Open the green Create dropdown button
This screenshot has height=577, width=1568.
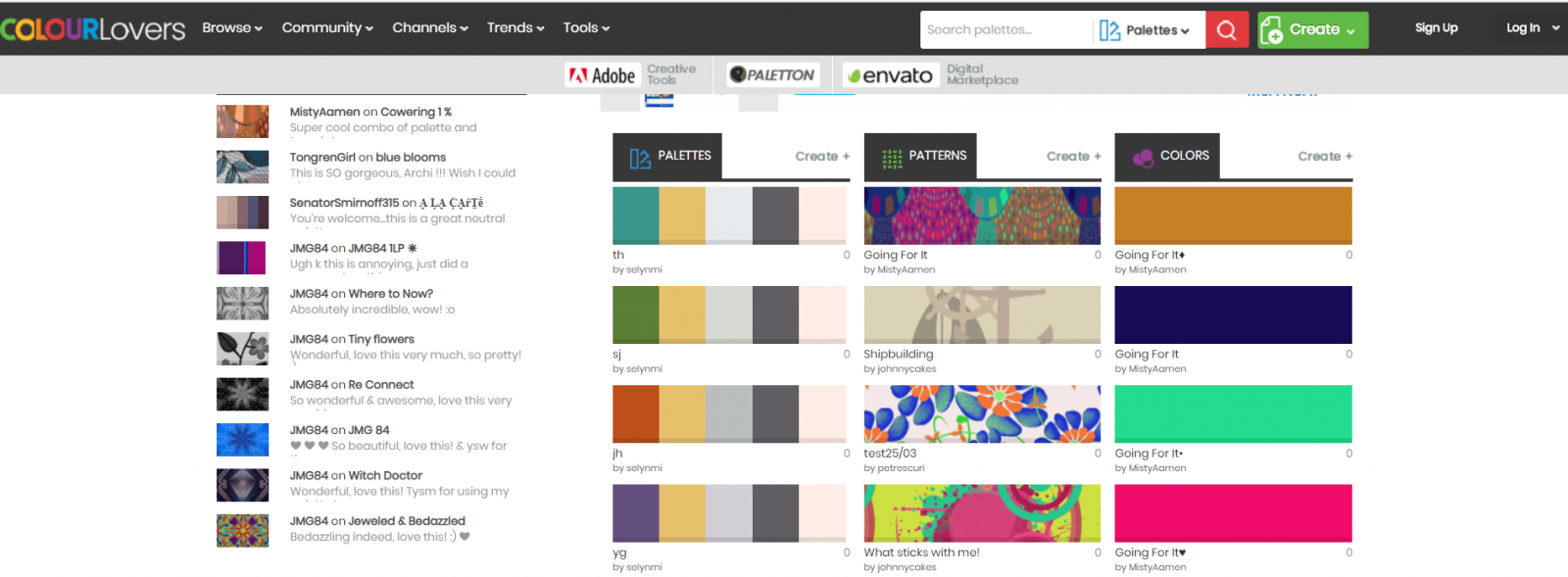pyautogui.click(x=1313, y=30)
